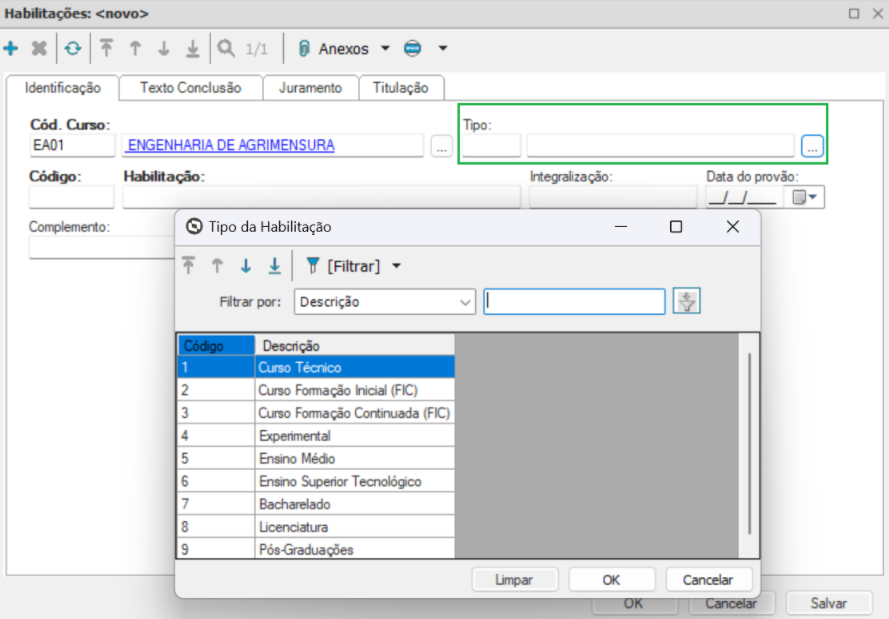Refresh the Habilitações record
889x619 pixels.
[73, 49]
